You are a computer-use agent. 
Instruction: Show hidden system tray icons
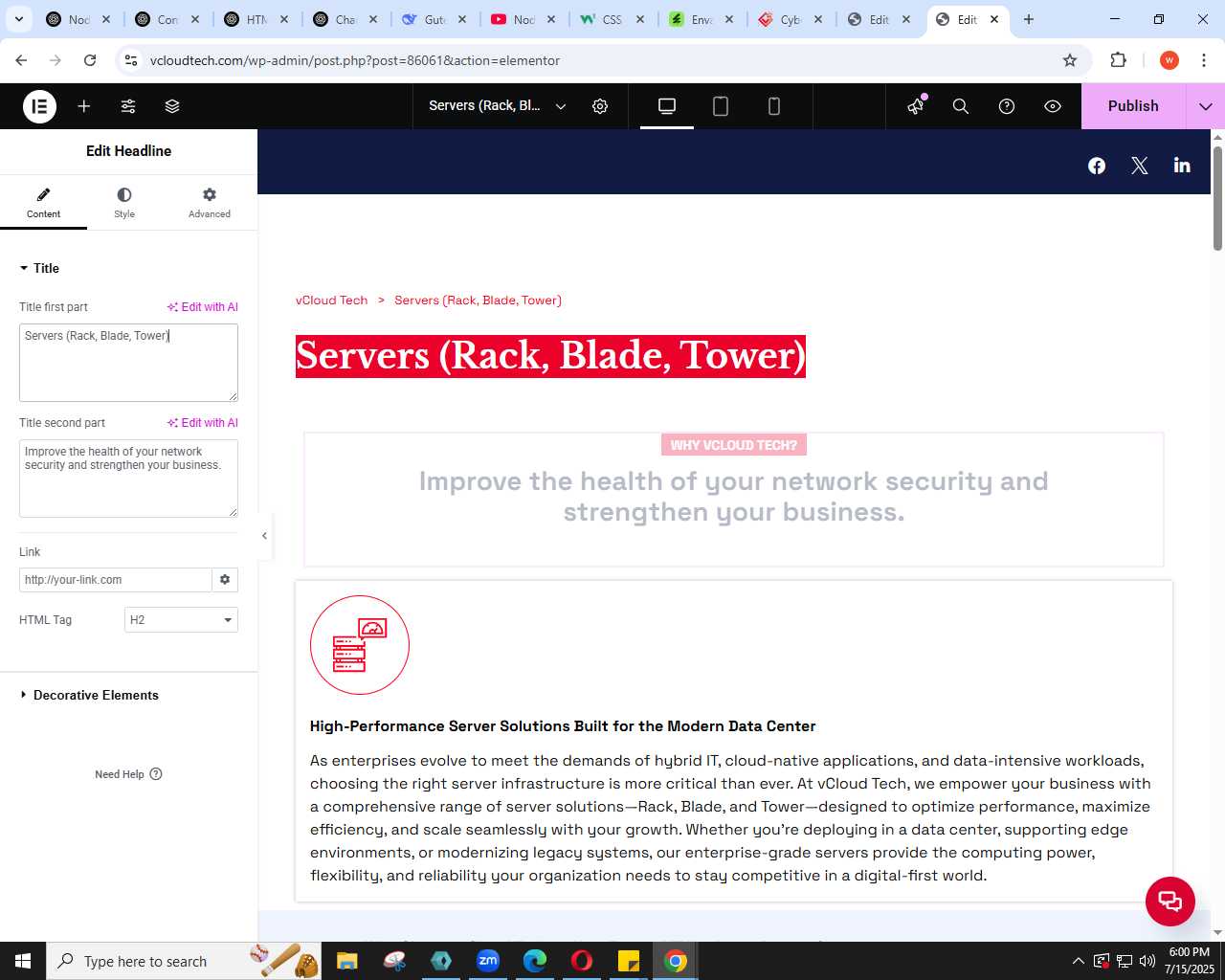click(1079, 961)
